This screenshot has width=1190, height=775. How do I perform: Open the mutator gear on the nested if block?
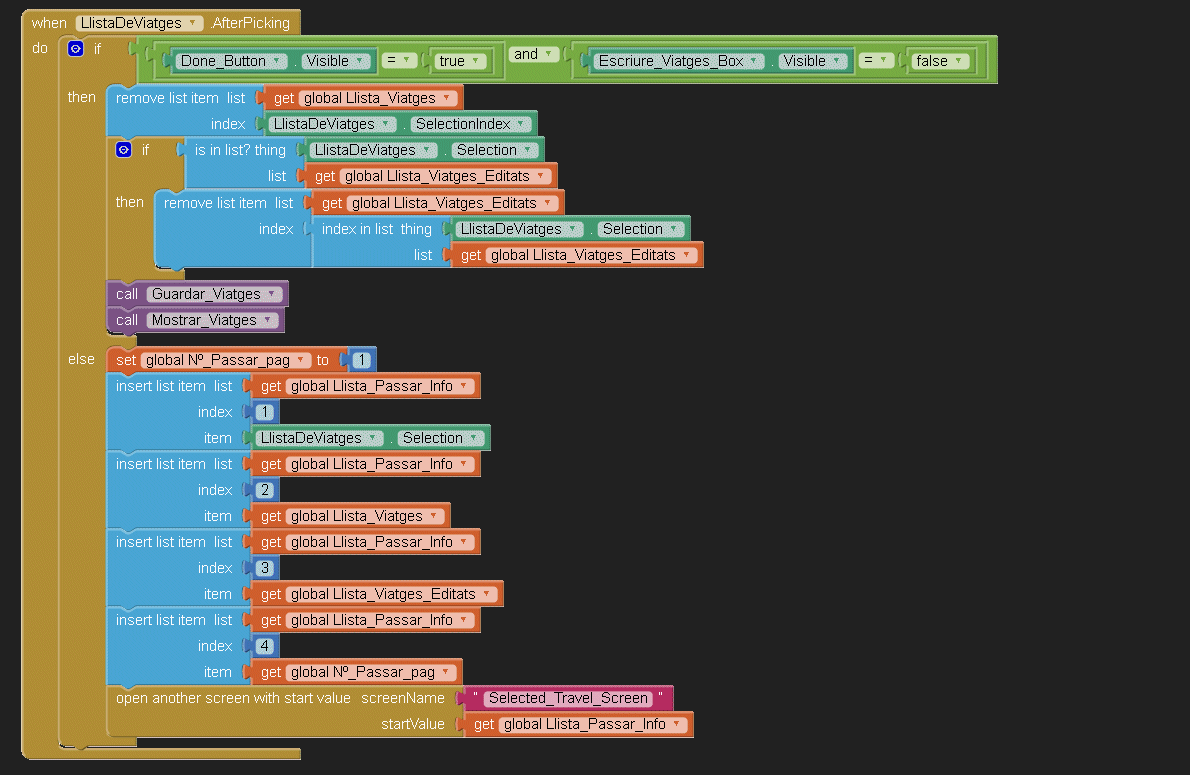click(x=124, y=150)
